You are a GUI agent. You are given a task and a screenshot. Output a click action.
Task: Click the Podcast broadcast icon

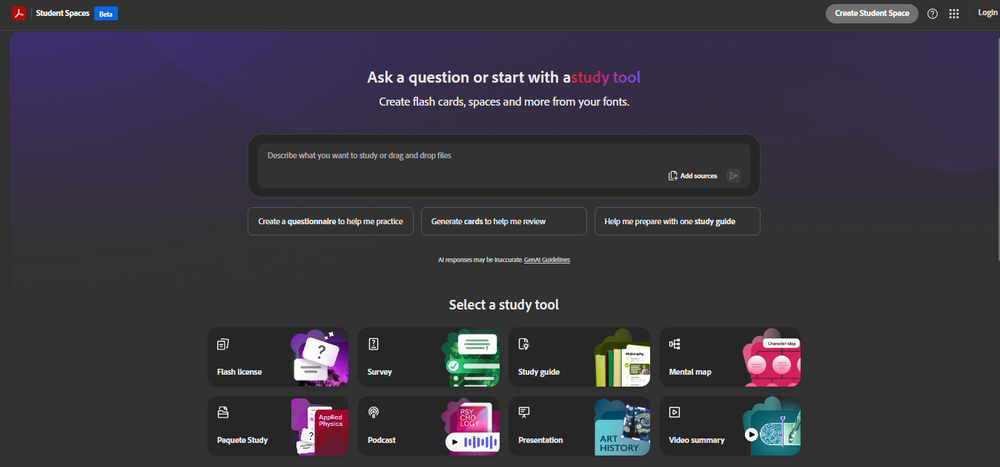[x=374, y=412]
